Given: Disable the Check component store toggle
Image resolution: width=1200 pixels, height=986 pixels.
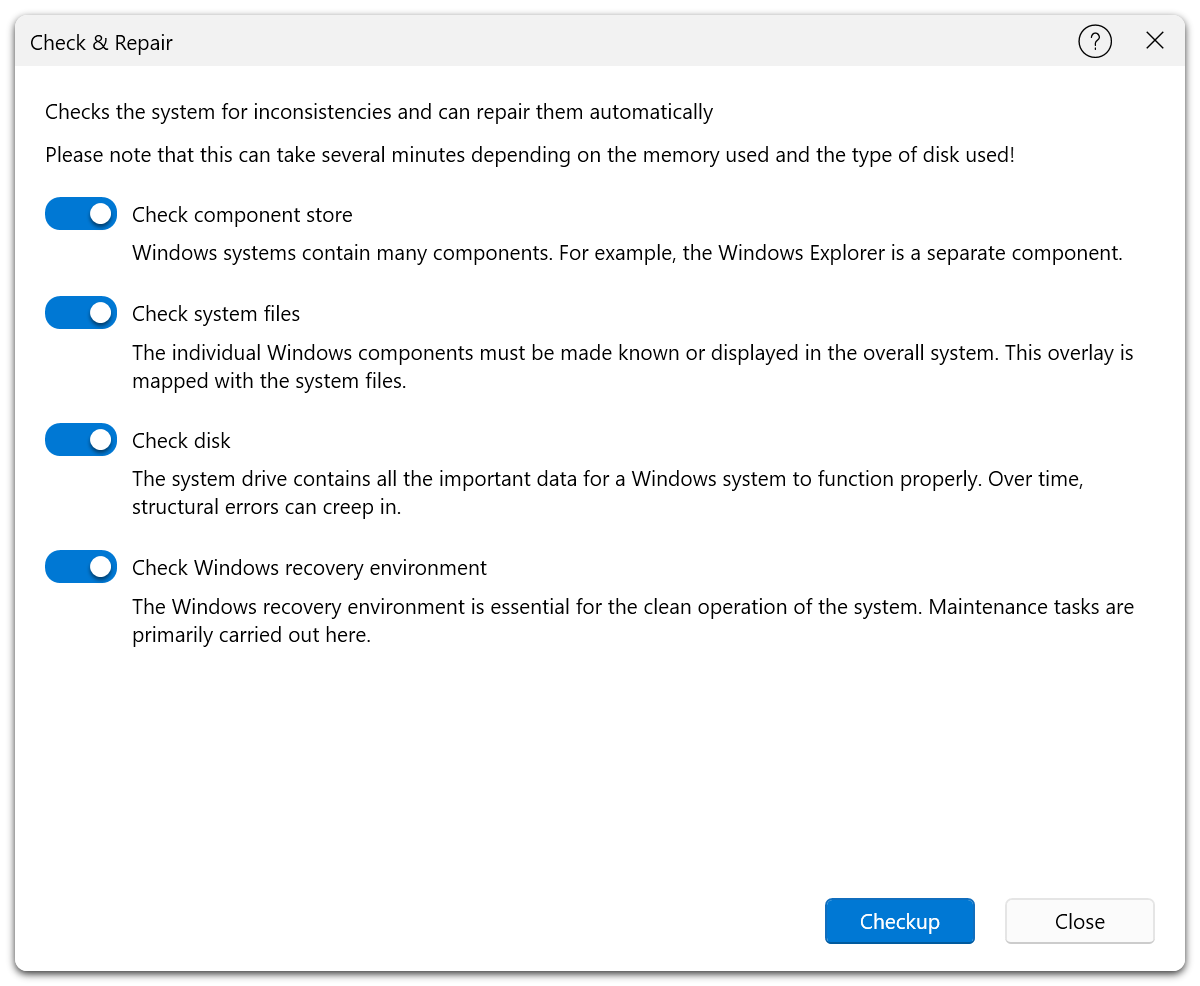Looking at the screenshot, I should [x=81, y=214].
